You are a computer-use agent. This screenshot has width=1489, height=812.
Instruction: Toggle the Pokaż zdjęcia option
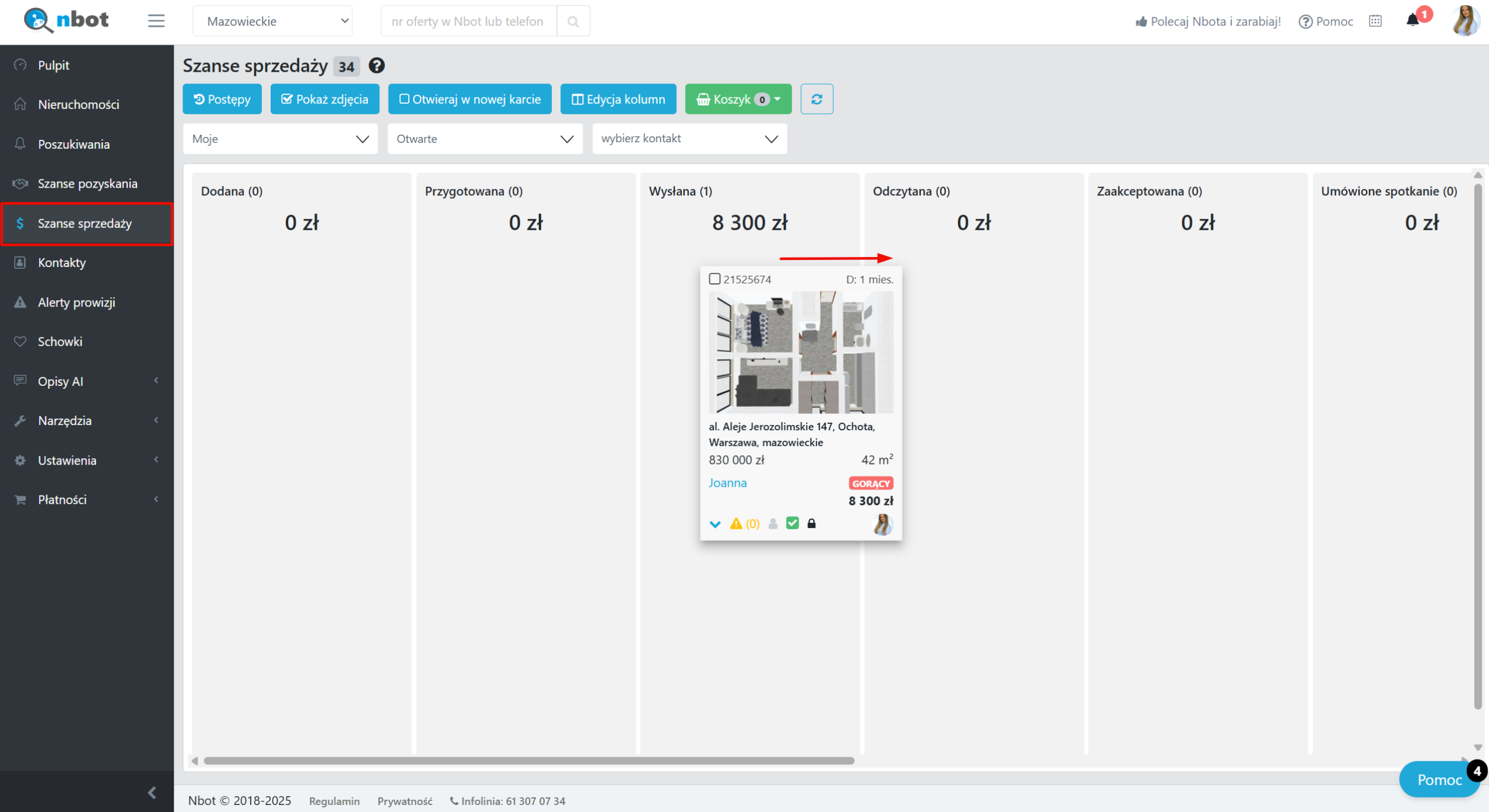pos(324,99)
